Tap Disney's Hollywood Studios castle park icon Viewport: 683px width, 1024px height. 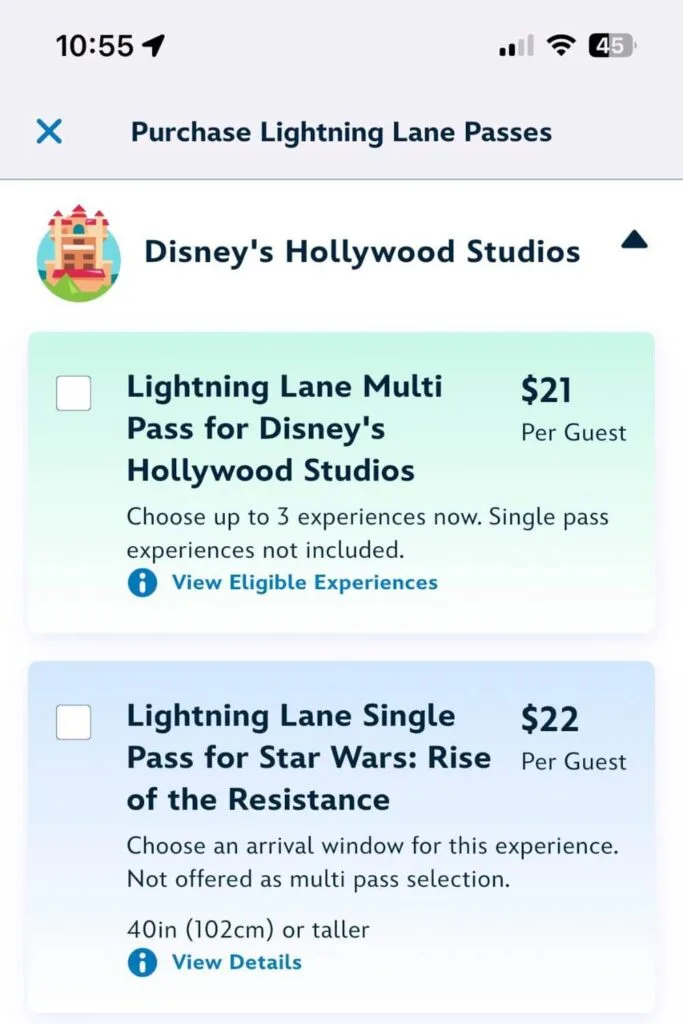(x=78, y=251)
